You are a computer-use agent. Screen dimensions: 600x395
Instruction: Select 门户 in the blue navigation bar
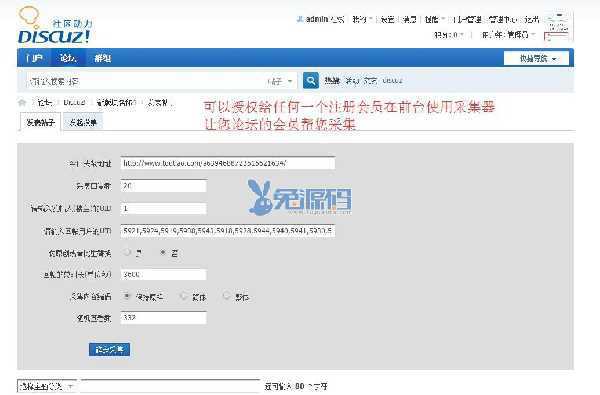(34, 58)
